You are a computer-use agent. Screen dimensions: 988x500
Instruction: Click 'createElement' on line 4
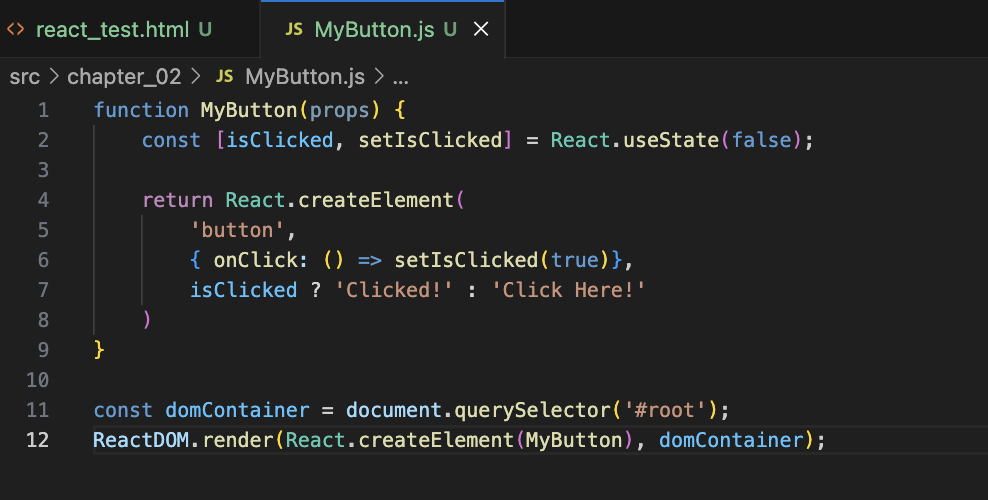click(376, 200)
